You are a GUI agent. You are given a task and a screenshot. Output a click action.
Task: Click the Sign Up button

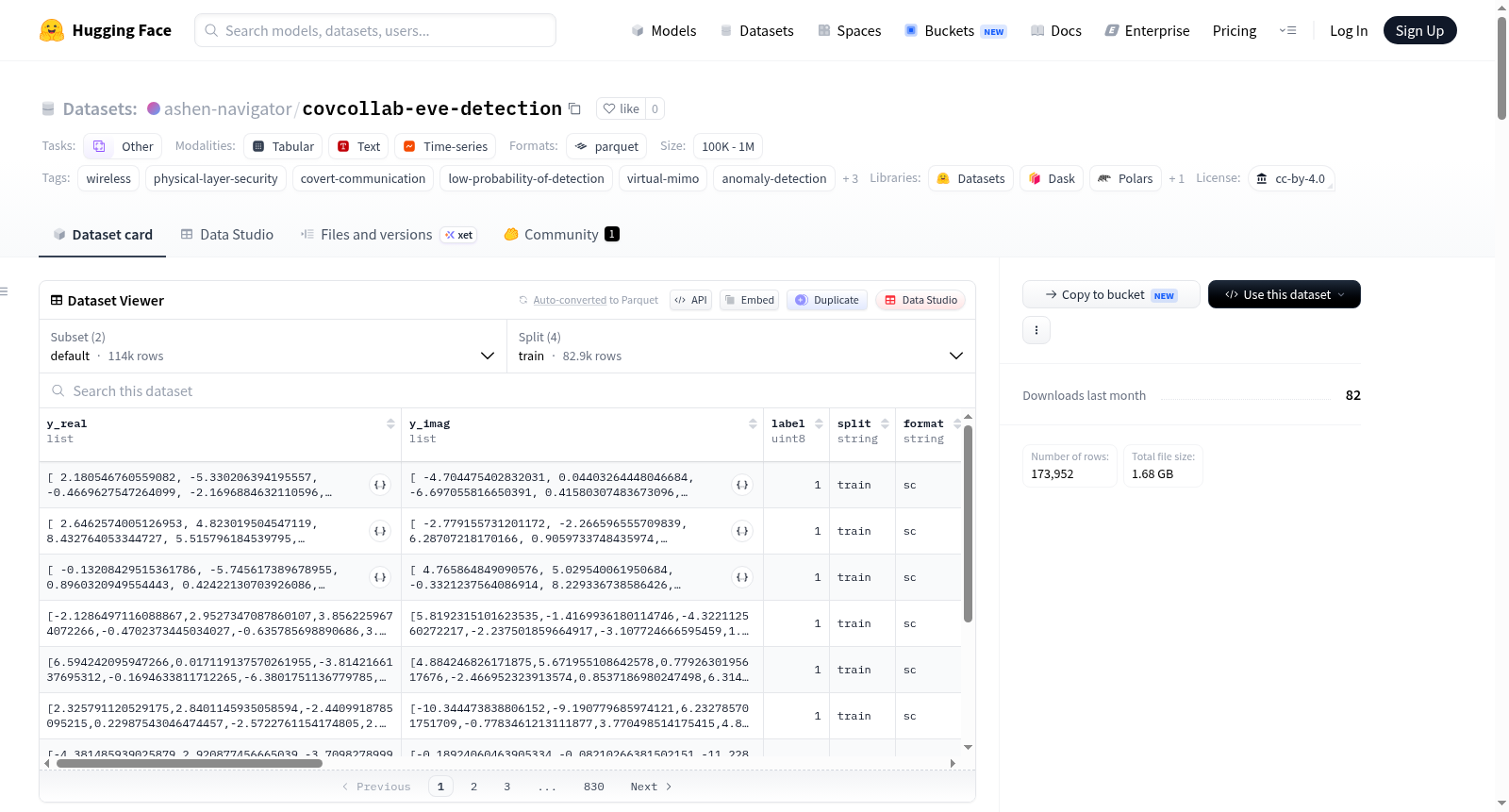tap(1419, 30)
